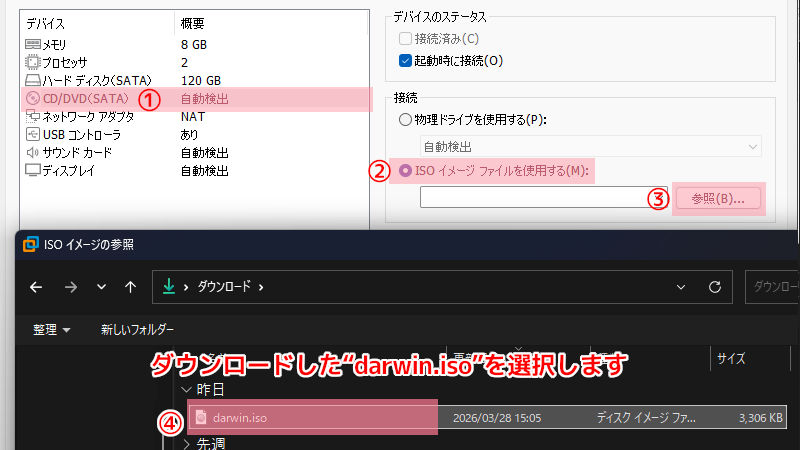Screen dimensions: 800x450
Task: Toggle the 接続済み(C) checkbox
Action: 405,38
